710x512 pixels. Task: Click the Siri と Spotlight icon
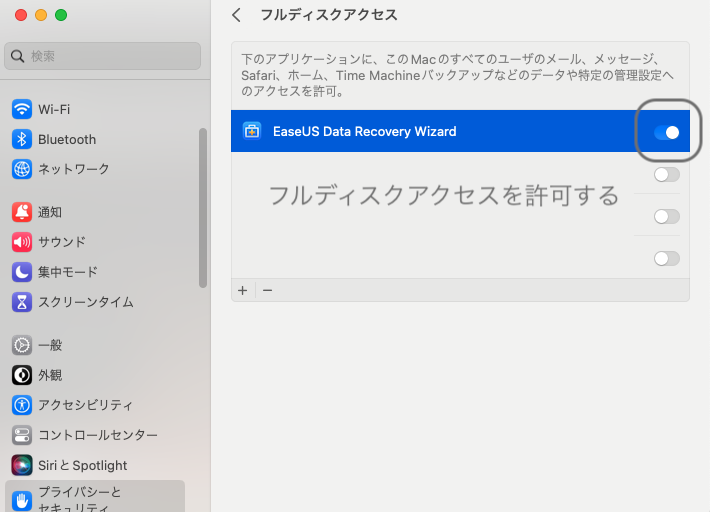22,465
